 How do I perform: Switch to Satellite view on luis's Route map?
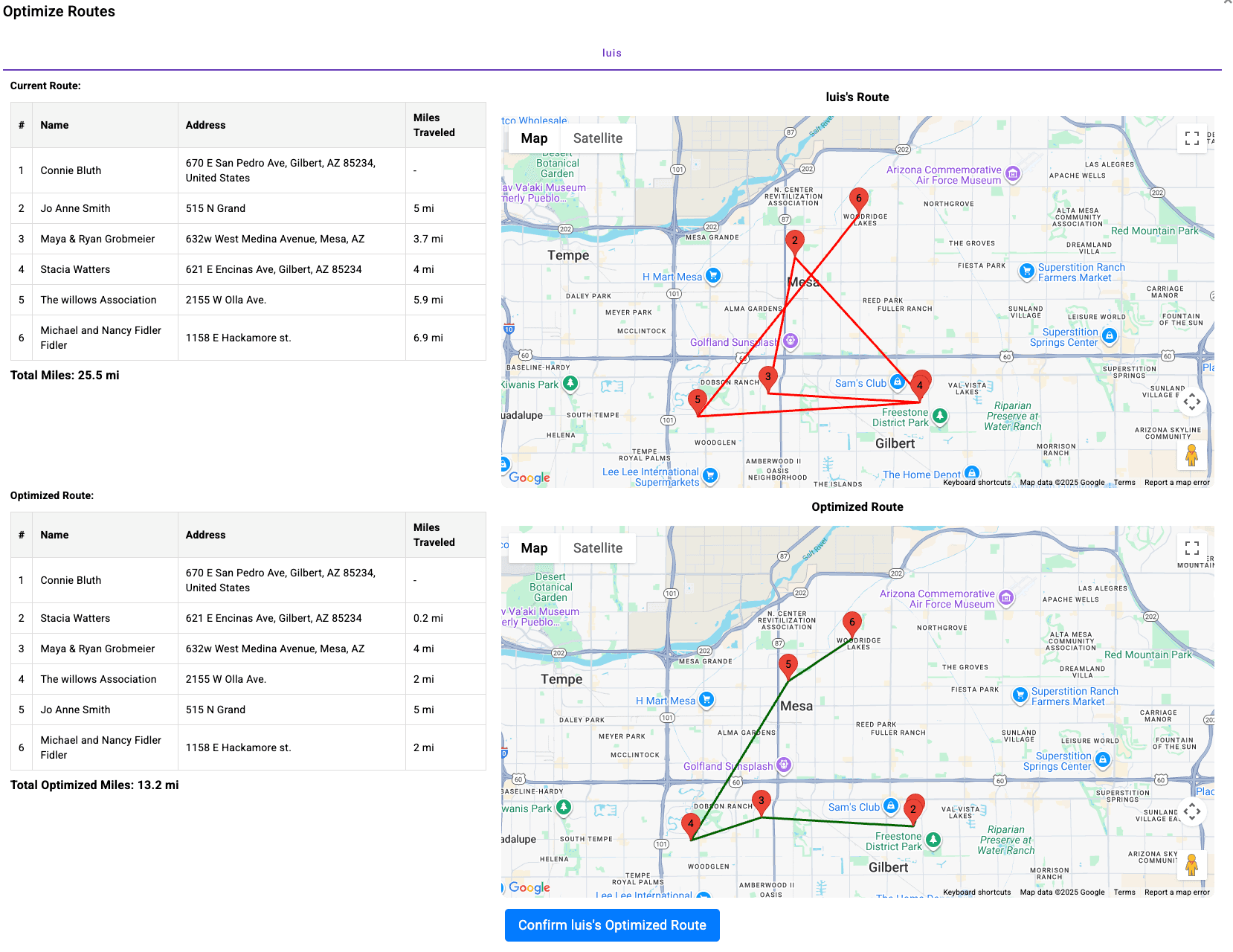click(597, 138)
